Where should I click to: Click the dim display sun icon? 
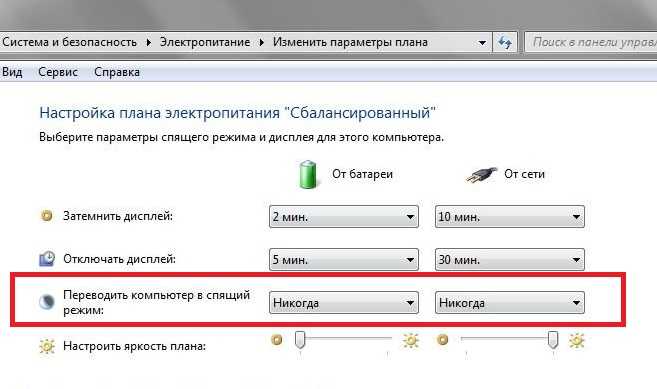[x=47, y=215]
